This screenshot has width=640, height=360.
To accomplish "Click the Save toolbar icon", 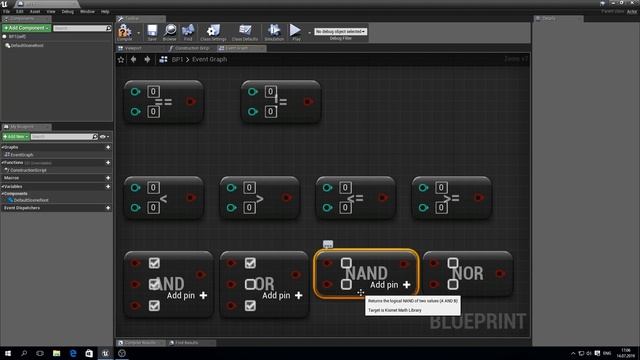I will [x=152, y=32].
